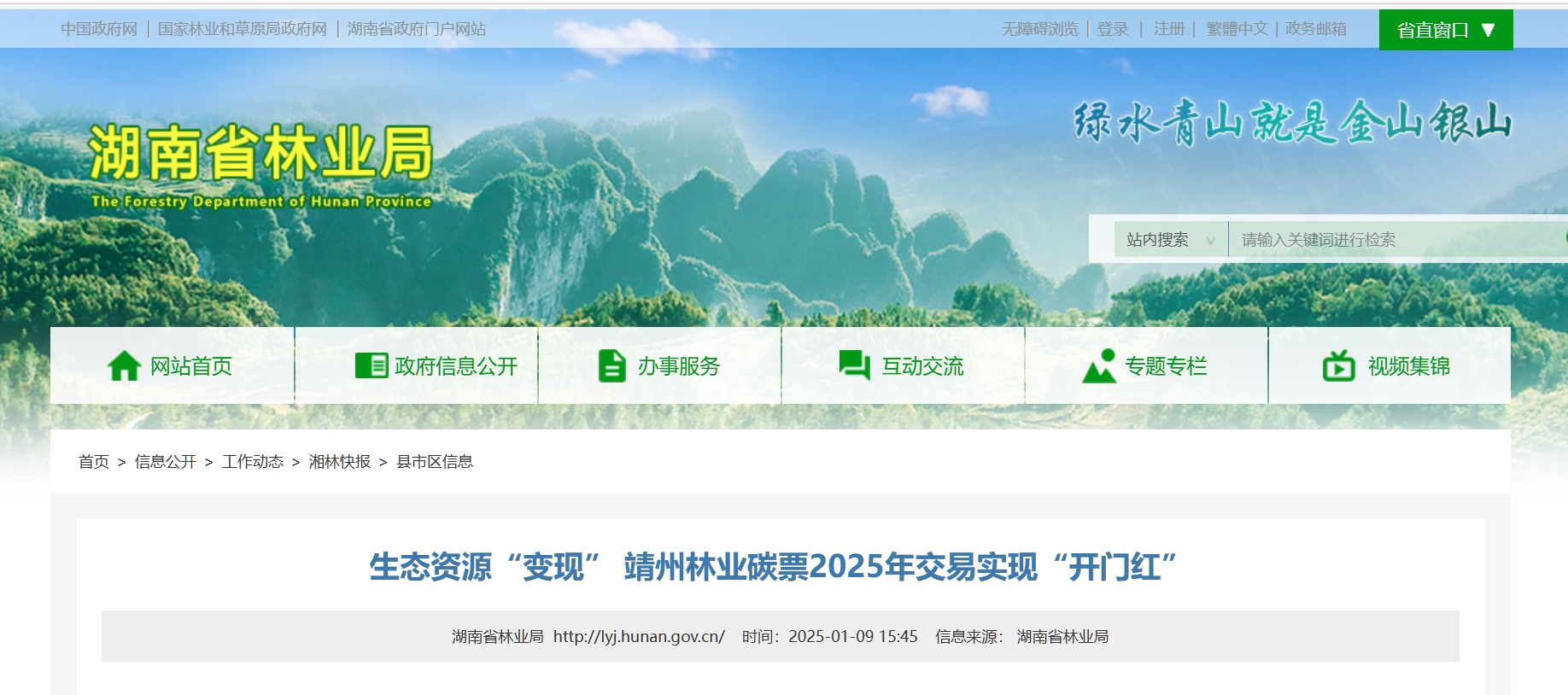The width and height of the screenshot is (1568, 695).
Task: Open the 中国政府网 link
Action: tap(99, 29)
